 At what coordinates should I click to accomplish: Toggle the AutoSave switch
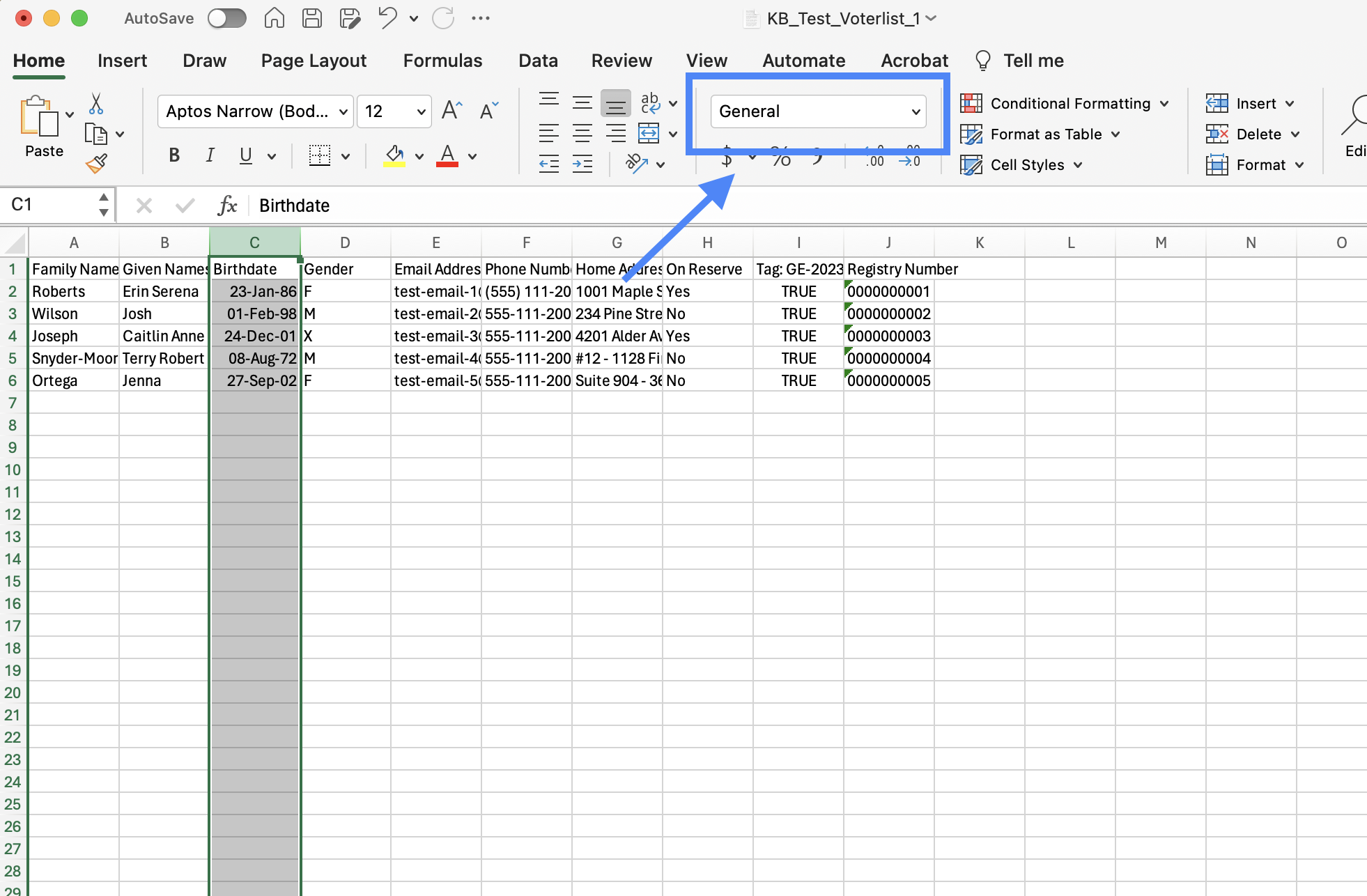227,18
